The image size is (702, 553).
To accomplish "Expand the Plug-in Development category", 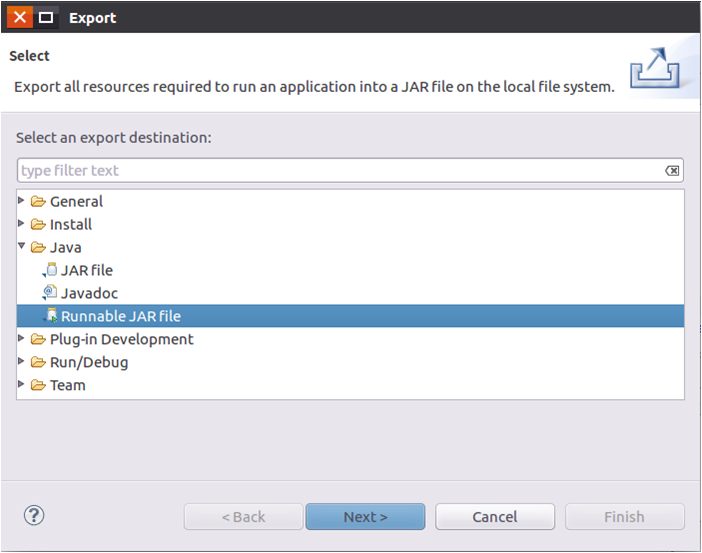I will click(22, 339).
